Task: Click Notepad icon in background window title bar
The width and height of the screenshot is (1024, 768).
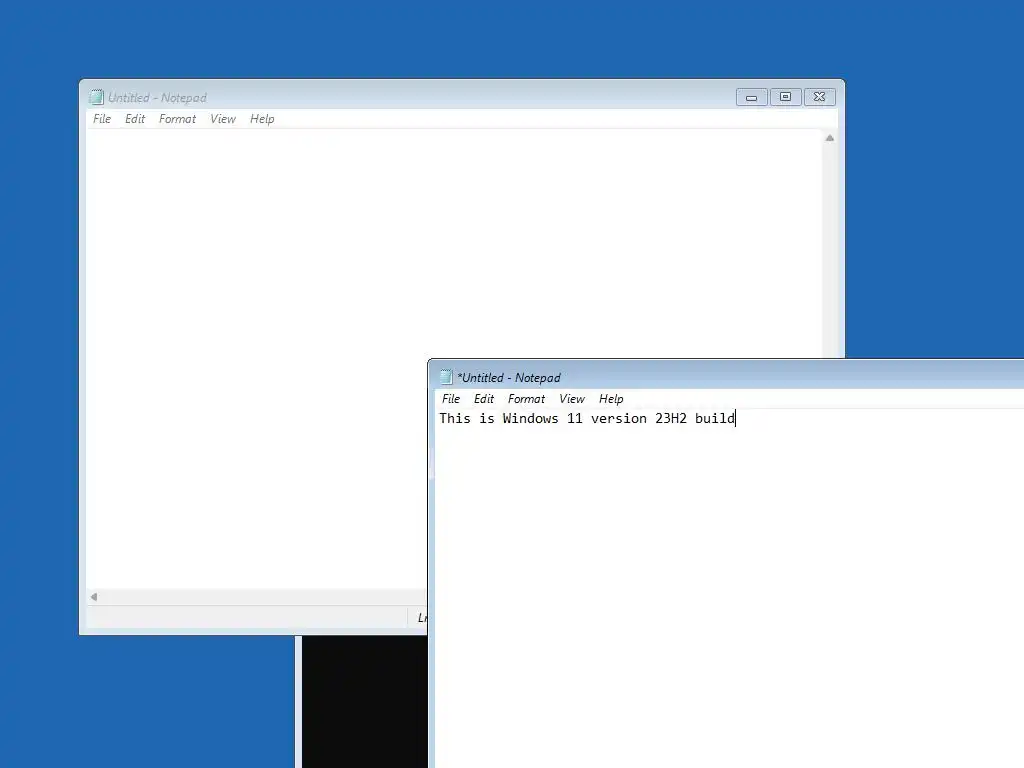Action: (x=97, y=97)
